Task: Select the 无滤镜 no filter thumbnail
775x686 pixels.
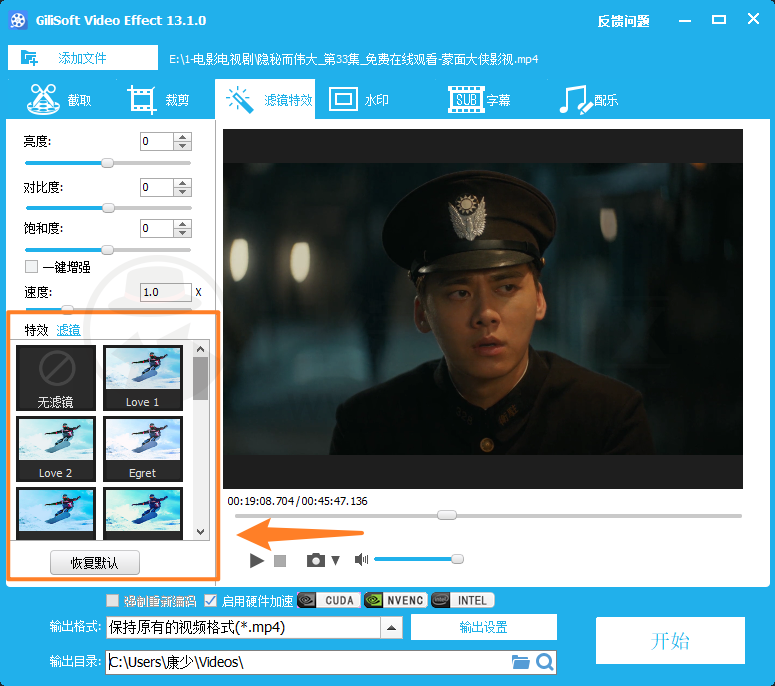Action: [x=56, y=378]
